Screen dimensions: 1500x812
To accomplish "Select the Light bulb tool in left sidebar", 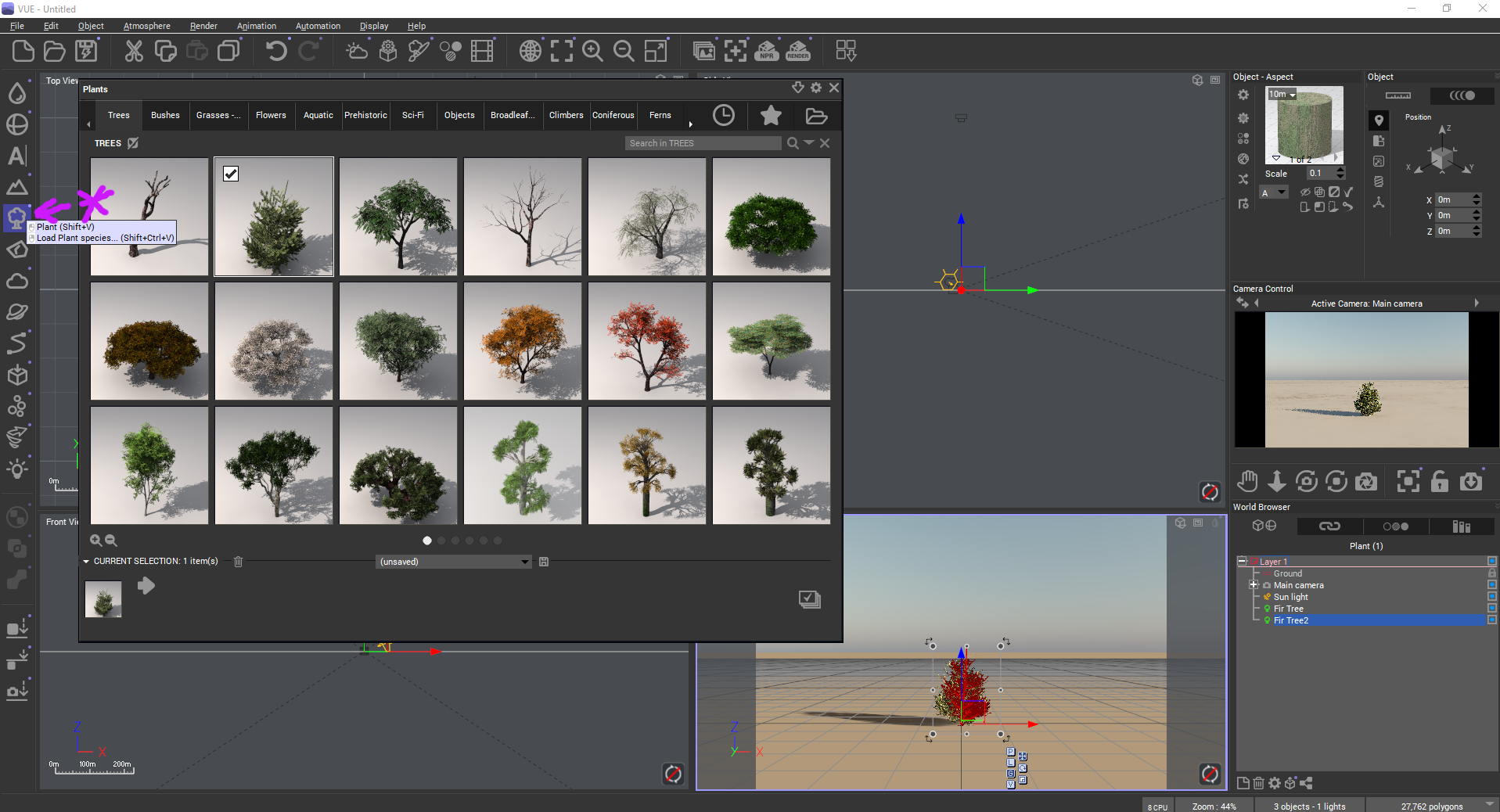I will point(17,469).
